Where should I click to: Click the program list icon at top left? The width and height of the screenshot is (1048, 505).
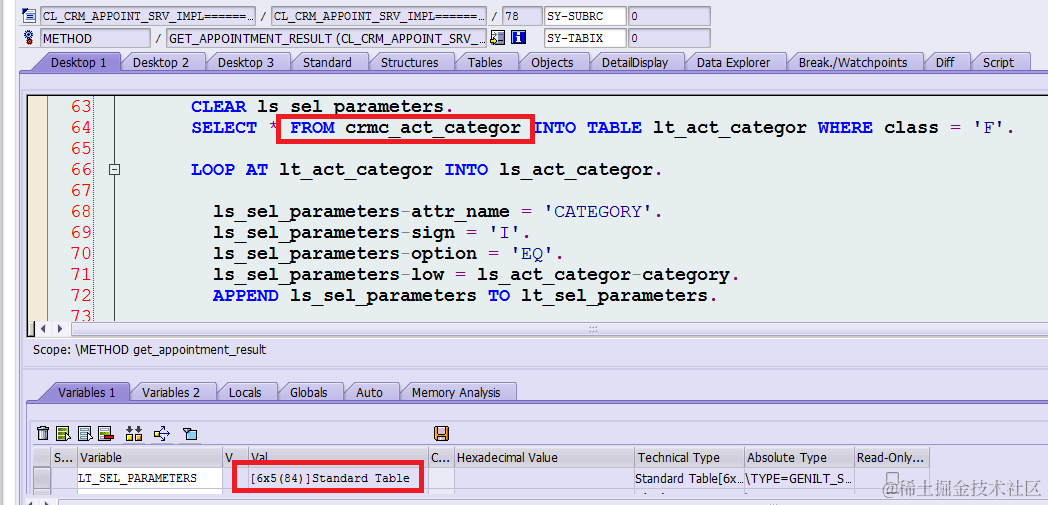[29, 16]
